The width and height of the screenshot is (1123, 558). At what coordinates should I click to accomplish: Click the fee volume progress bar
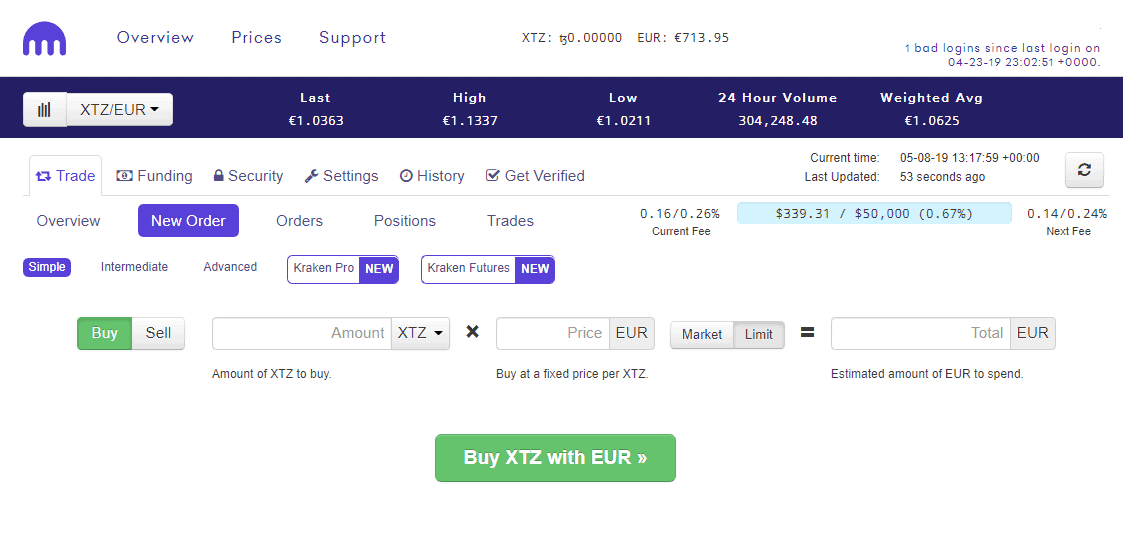pyautogui.click(x=874, y=213)
